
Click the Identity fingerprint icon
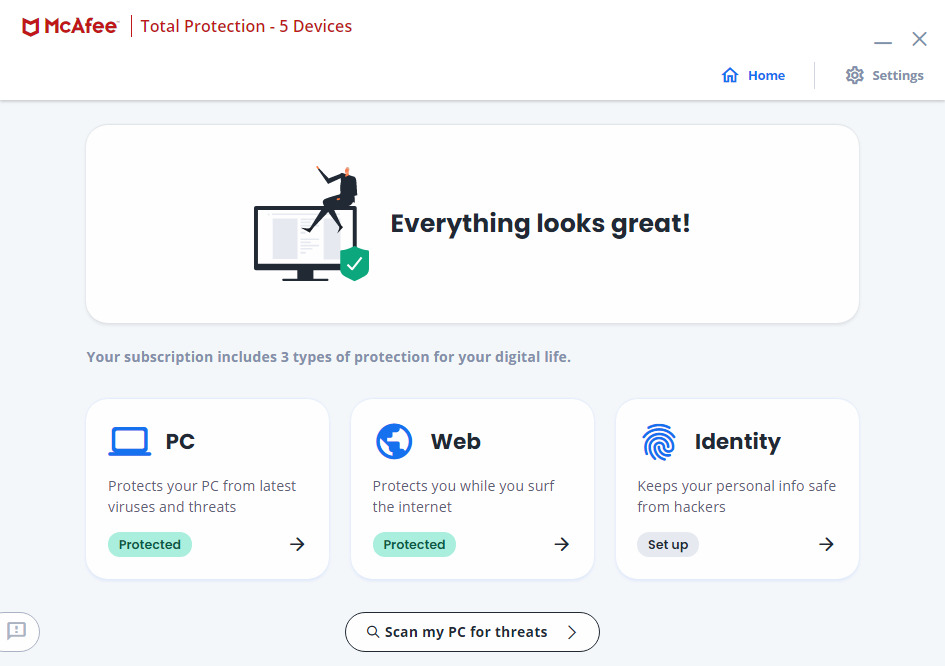(x=659, y=441)
